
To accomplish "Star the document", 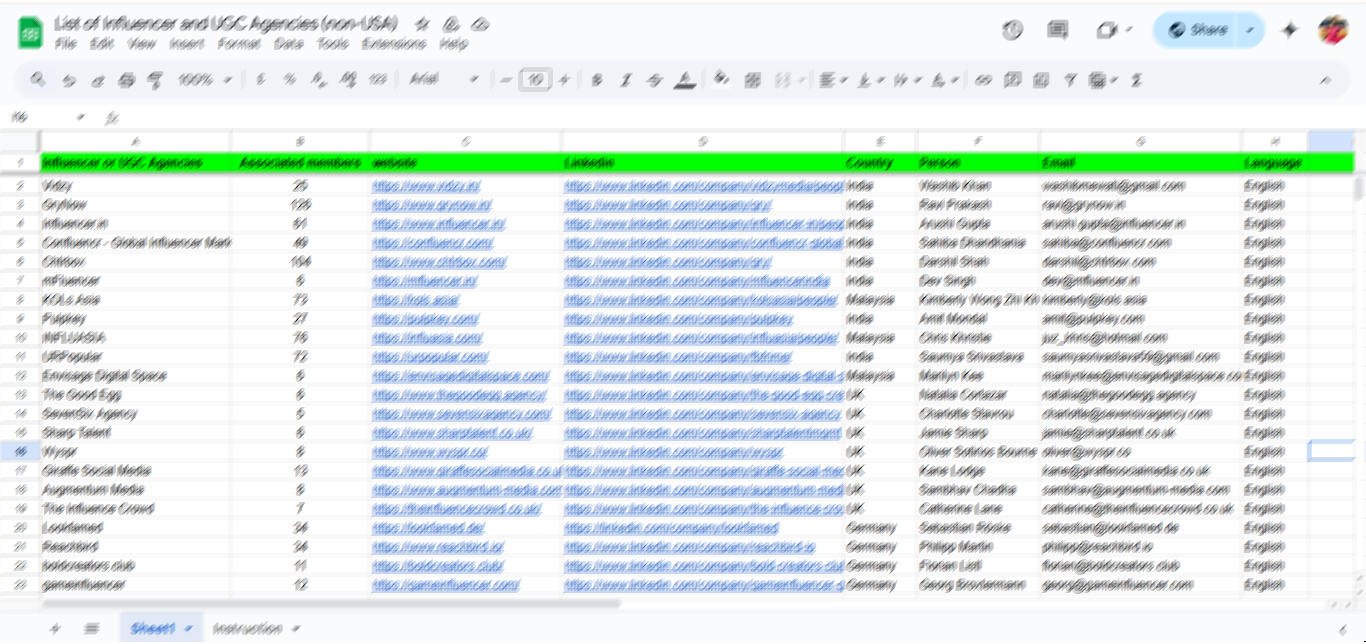I will [x=422, y=23].
